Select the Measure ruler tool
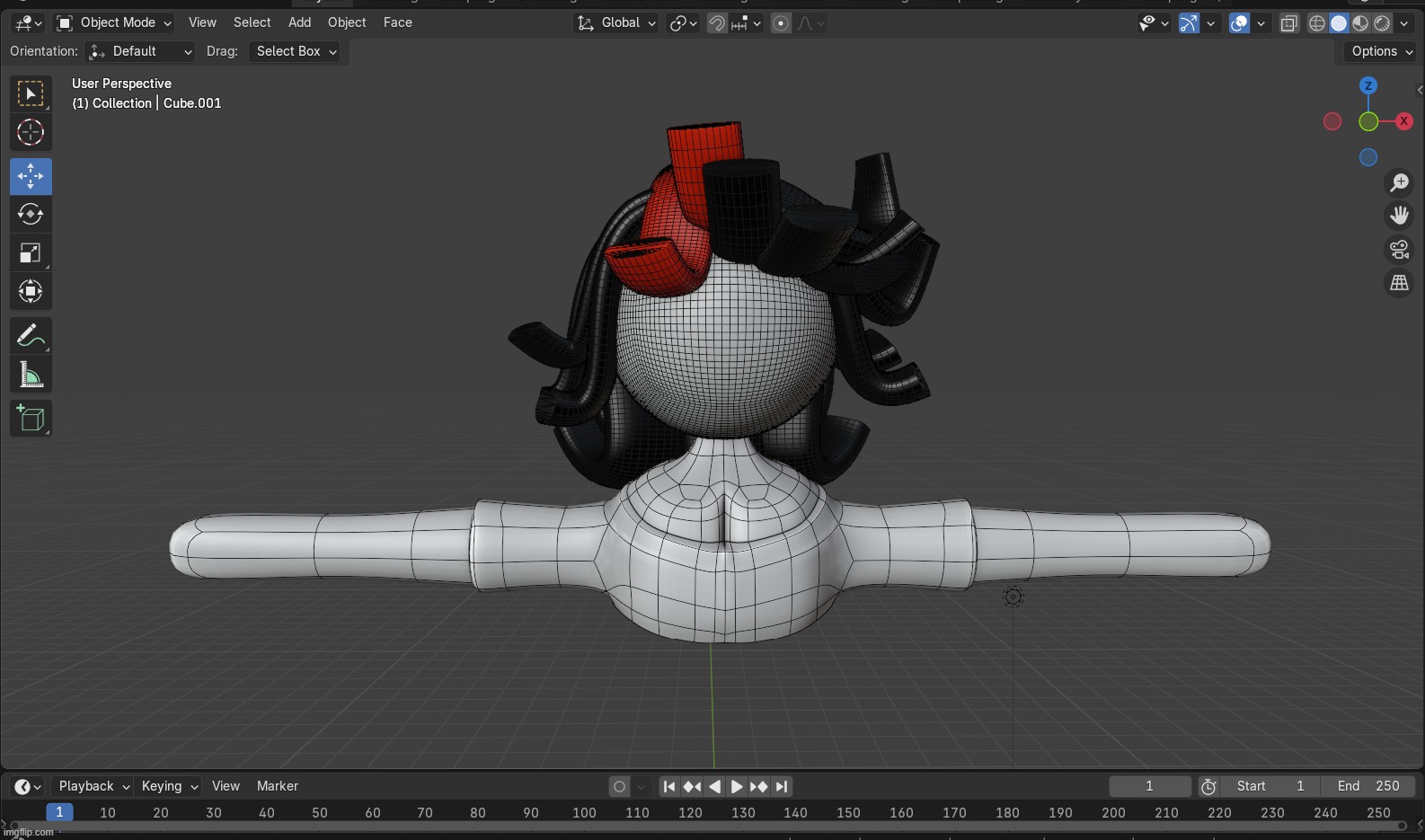The width and height of the screenshot is (1425, 840). click(x=31, y=375)
